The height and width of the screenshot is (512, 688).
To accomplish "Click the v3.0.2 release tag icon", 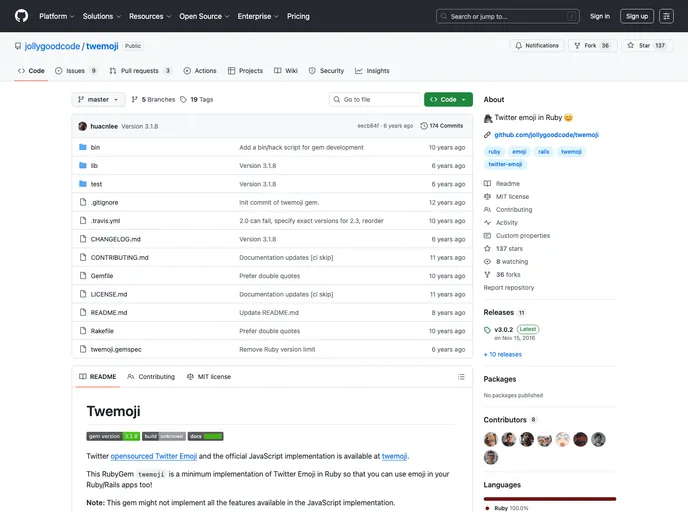I will point(487,330).
